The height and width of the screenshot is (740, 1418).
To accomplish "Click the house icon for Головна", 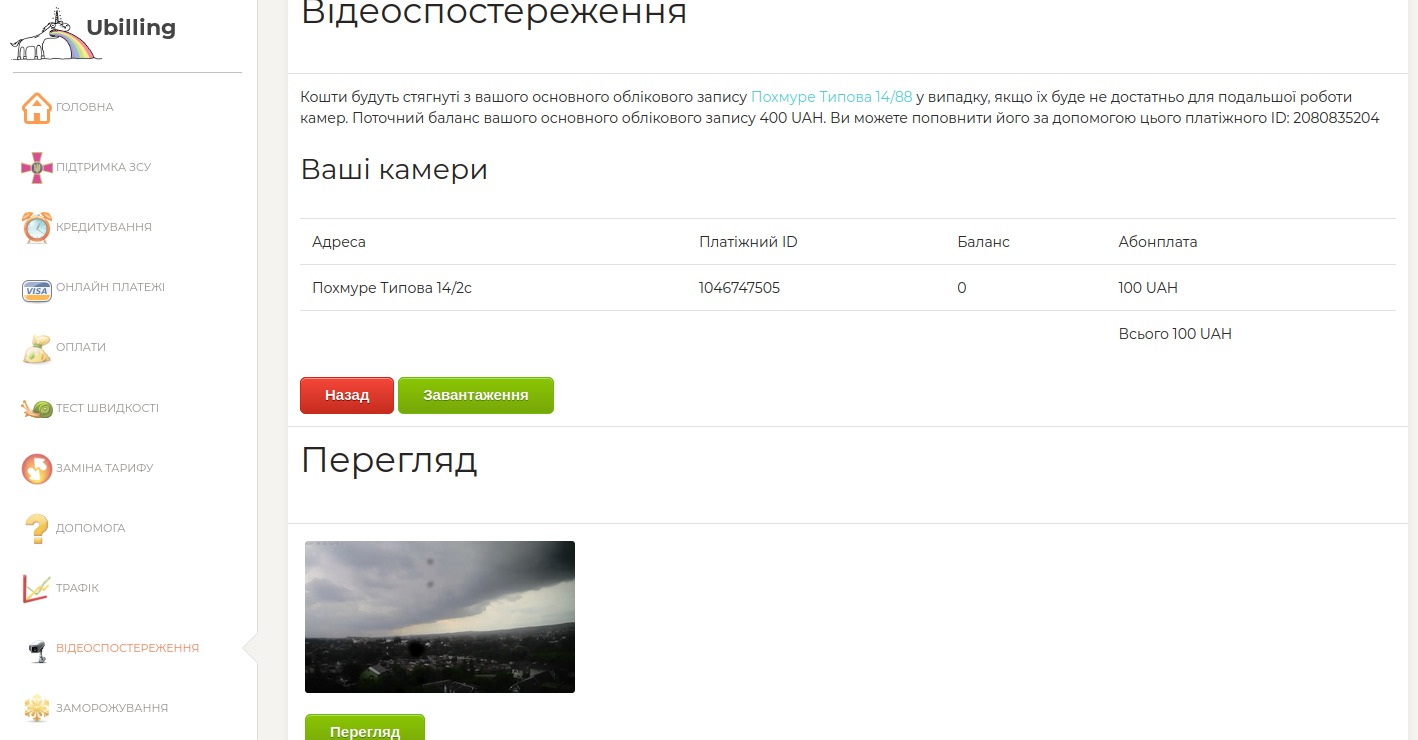I will coord(36,108).
